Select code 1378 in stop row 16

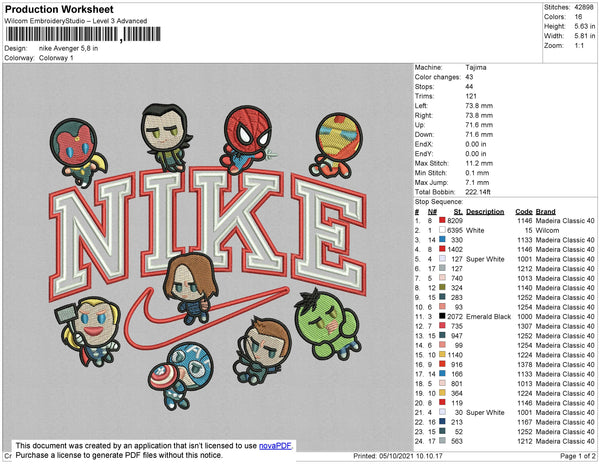(525, 365)
